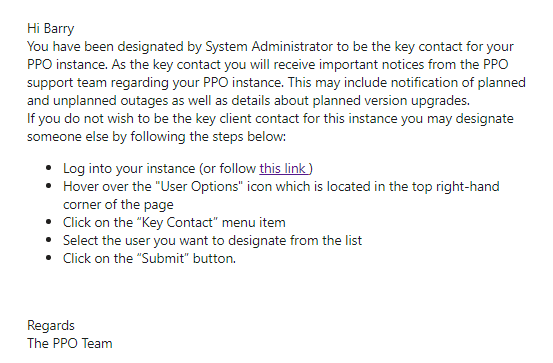Viewport: 553px width, 363px height.
Task: Click the quoted "User Options" text
Action: pos(199,187)
